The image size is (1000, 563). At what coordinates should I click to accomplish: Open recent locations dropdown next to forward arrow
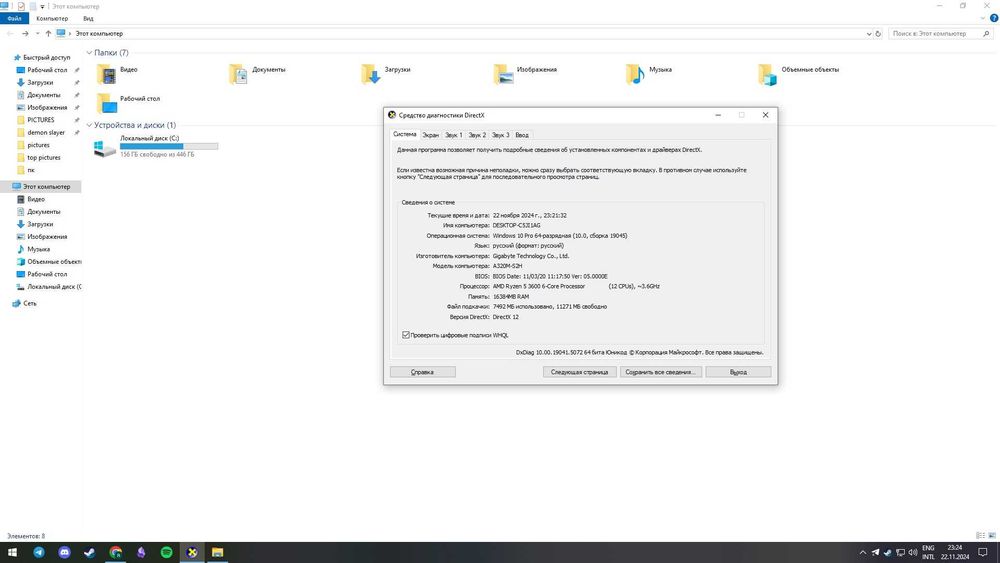click(38, 34)
